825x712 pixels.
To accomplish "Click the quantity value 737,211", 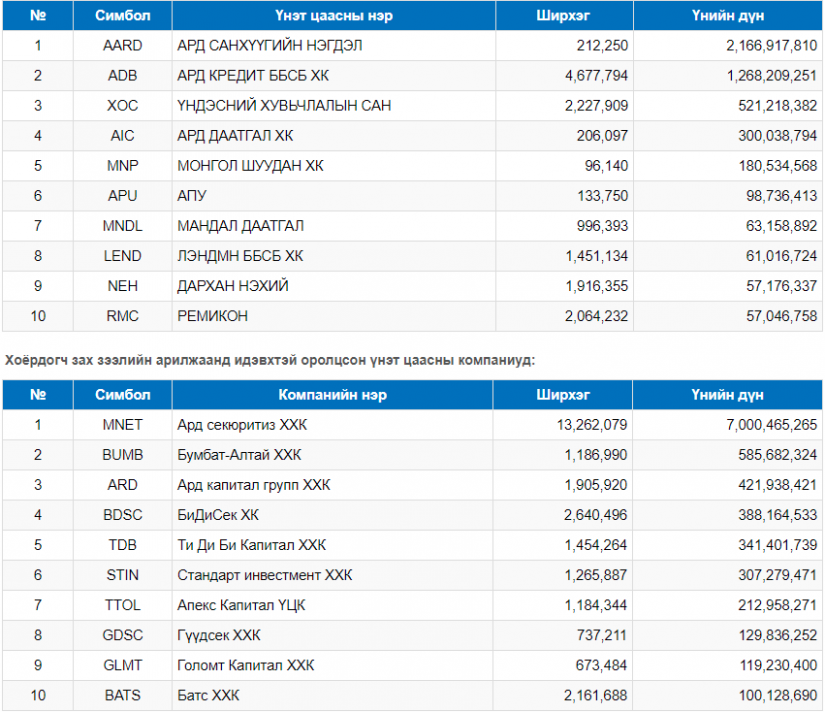I will pos(602,635).
